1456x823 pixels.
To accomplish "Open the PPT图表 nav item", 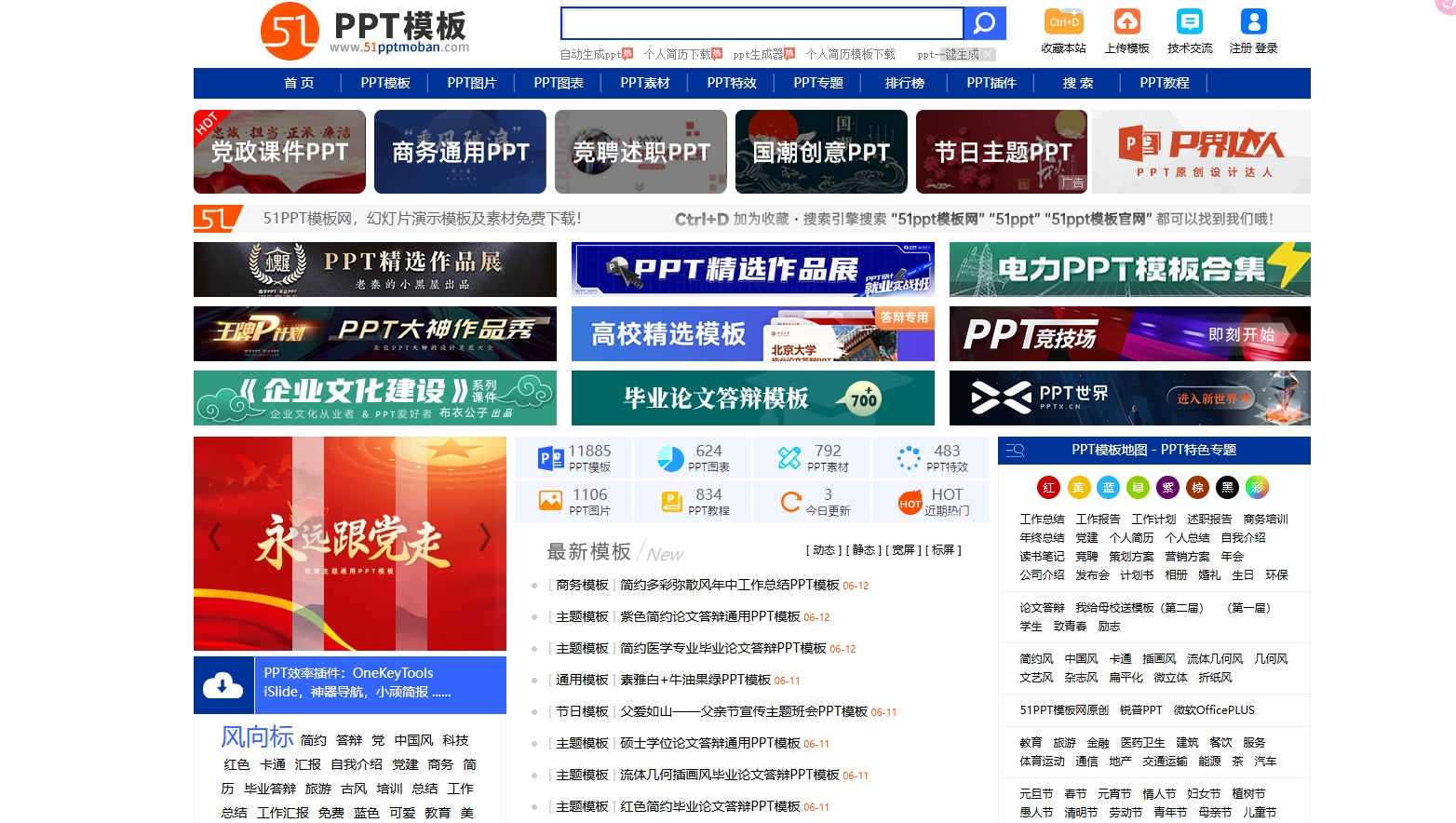I will click(x=559, y=83).
